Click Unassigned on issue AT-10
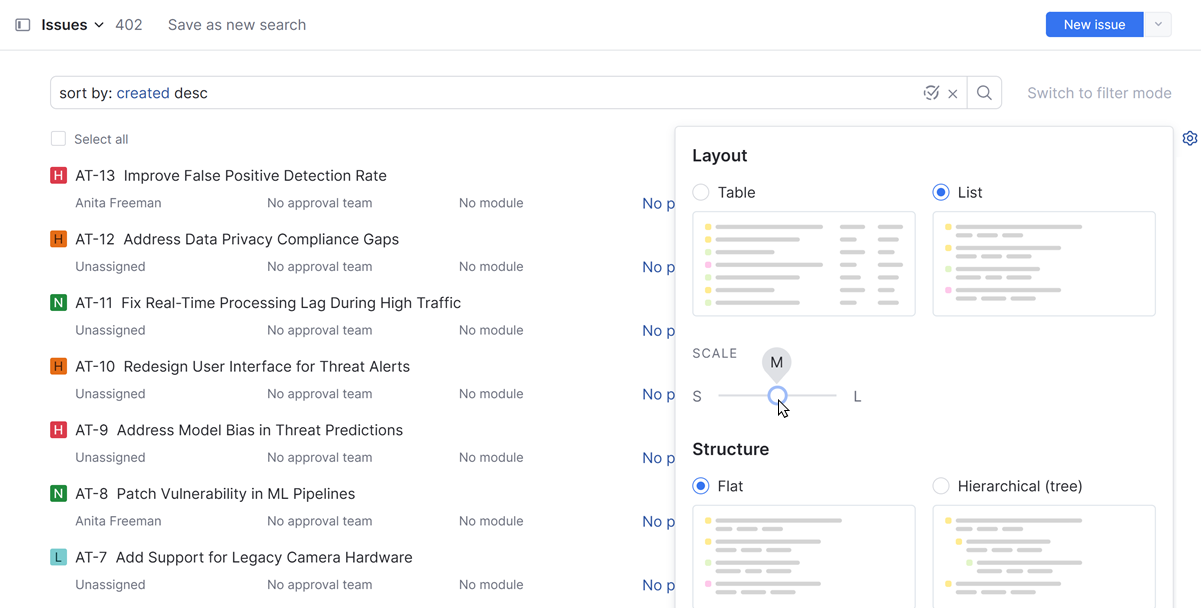This screenshot has width=1201, height=608. 110,394
